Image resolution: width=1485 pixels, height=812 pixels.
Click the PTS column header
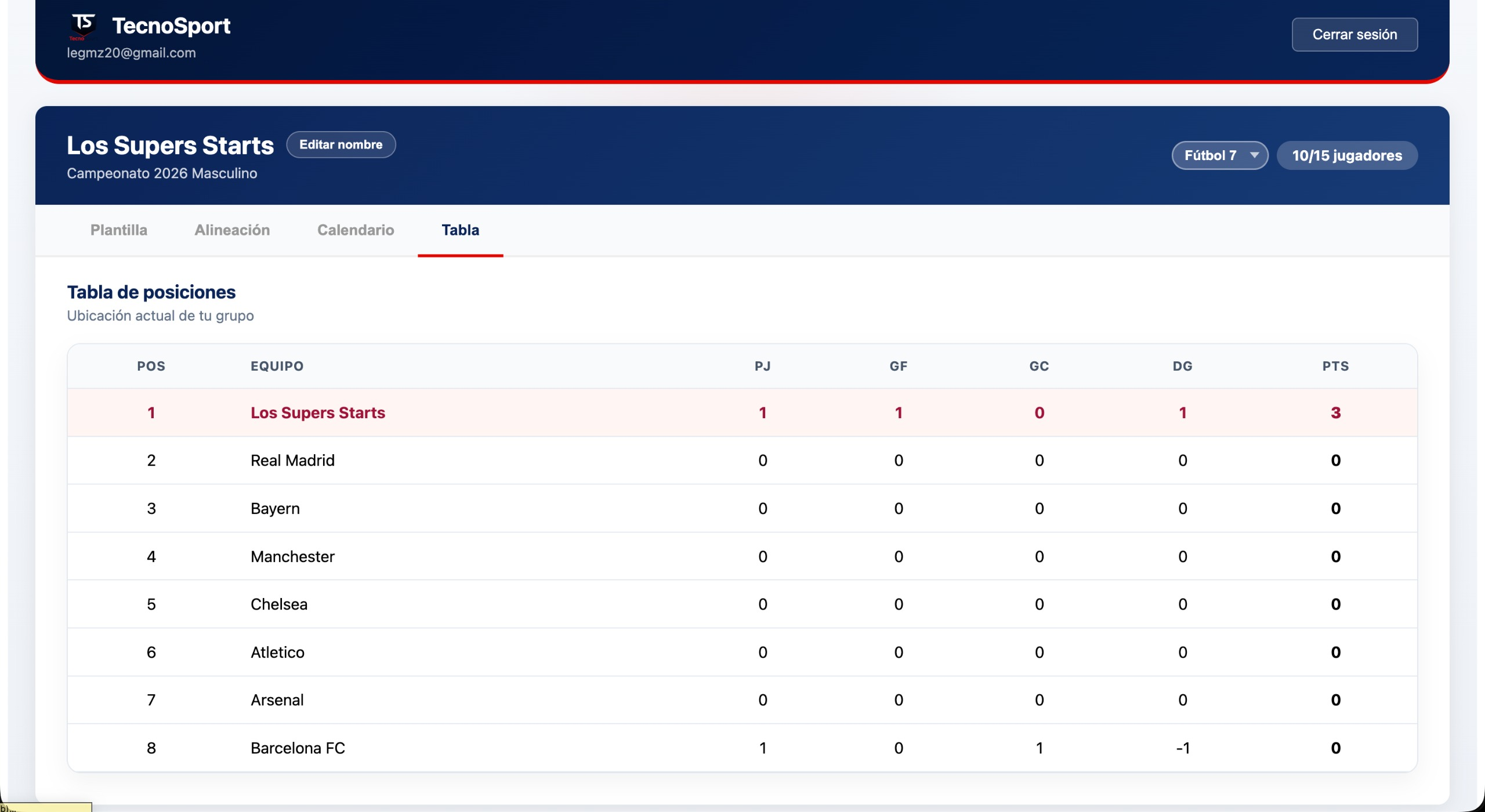click(1335, 367)
